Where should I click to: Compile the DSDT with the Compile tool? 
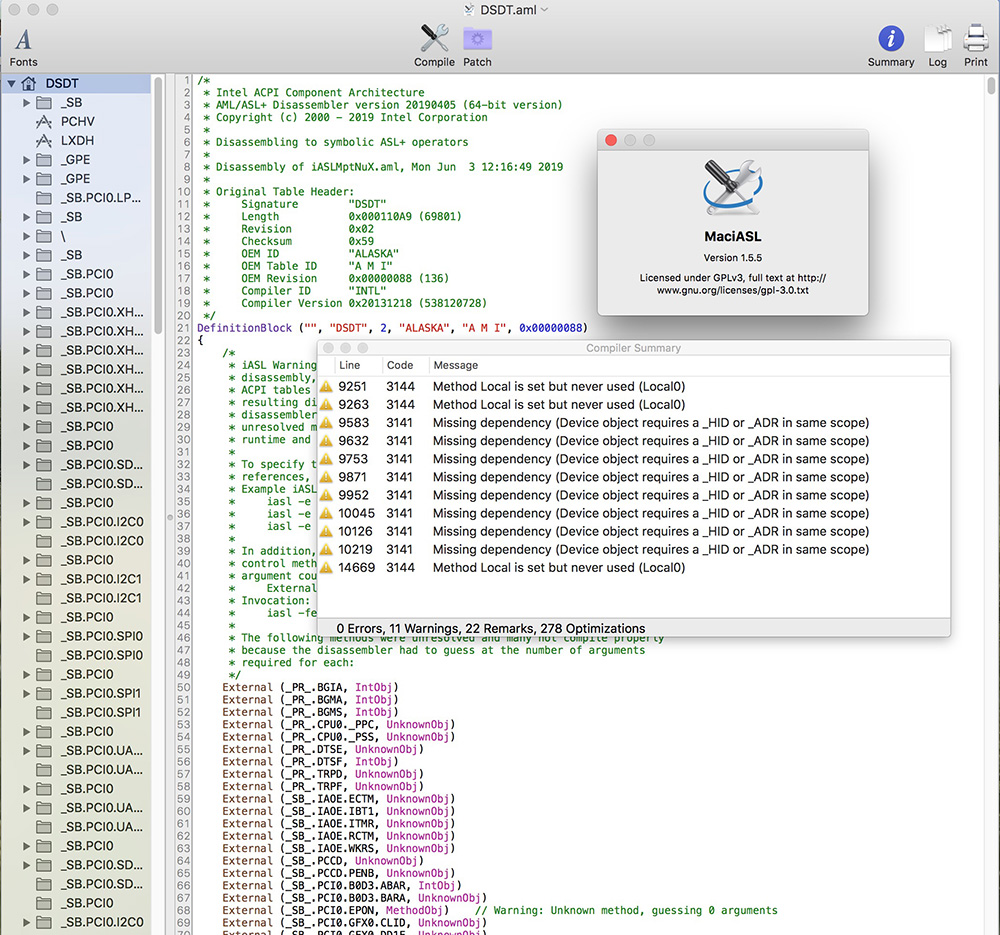434,45
